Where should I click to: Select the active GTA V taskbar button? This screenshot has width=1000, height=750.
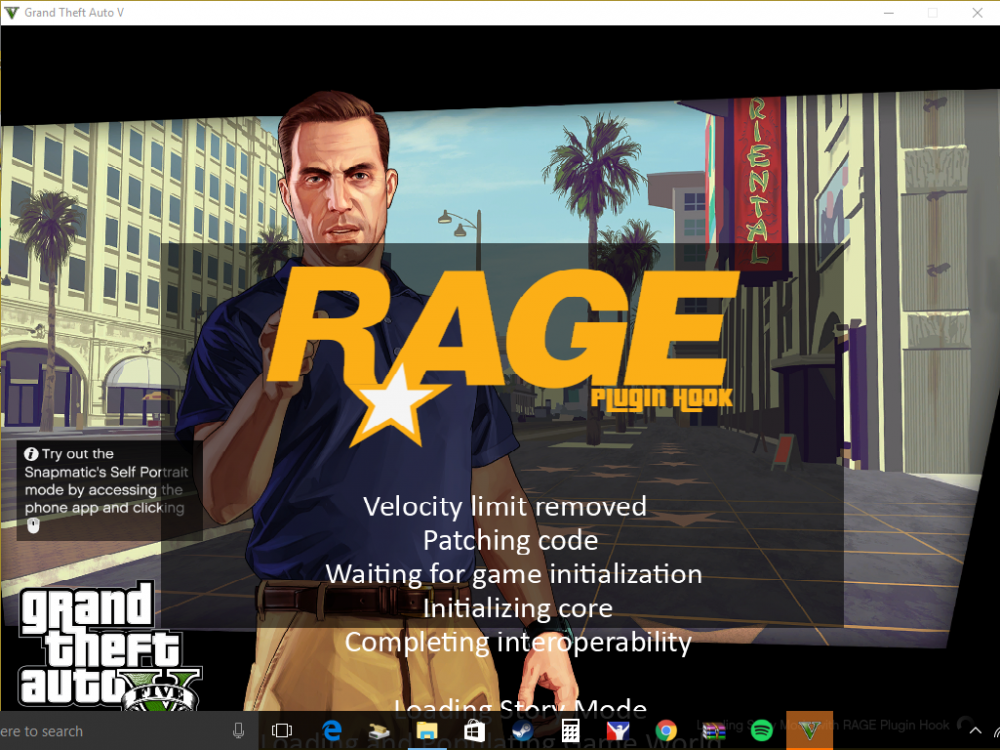[x=809, y=731]
